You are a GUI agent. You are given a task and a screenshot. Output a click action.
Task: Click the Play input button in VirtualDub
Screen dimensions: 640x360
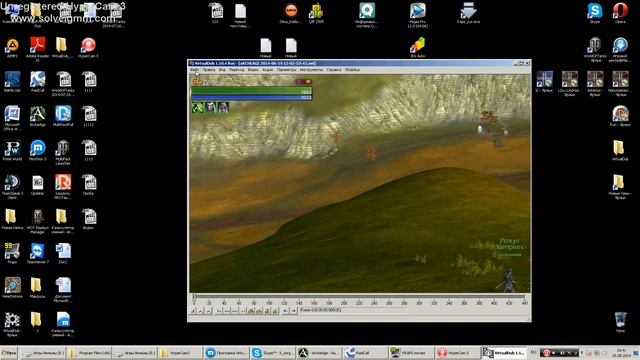200,311
